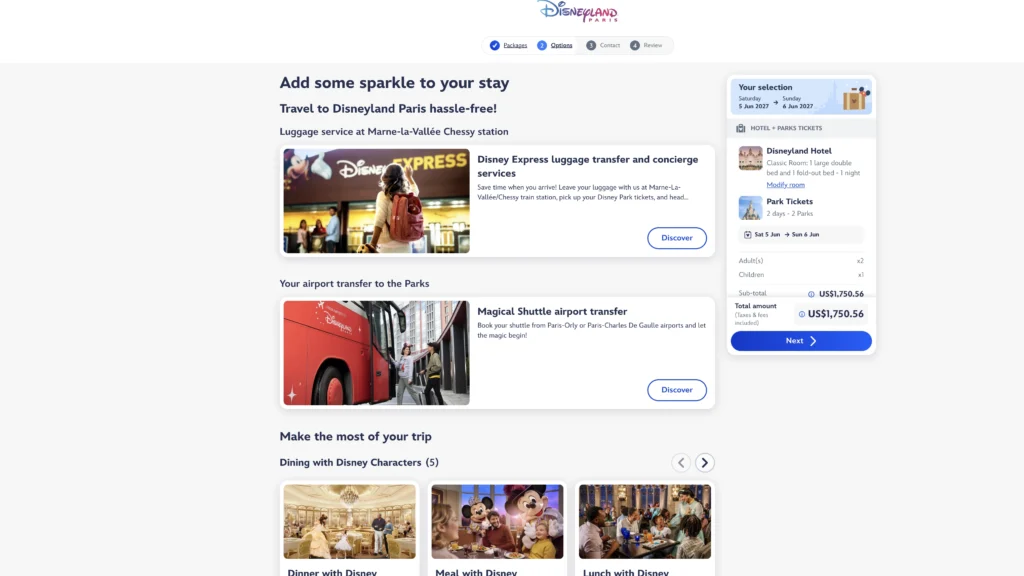Open the Park Tickets castle thumbnail
The width and height of the screenshot is (1024, 576).
click(750, 208)
